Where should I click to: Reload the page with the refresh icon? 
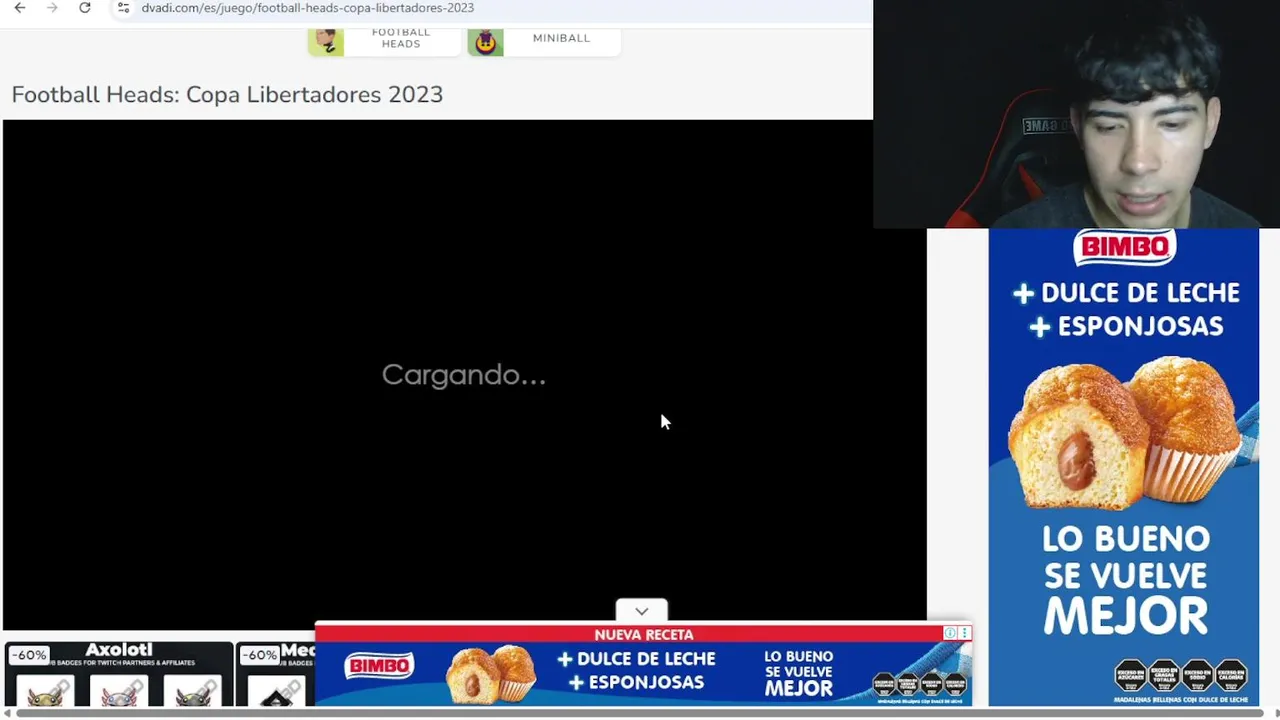85,8
